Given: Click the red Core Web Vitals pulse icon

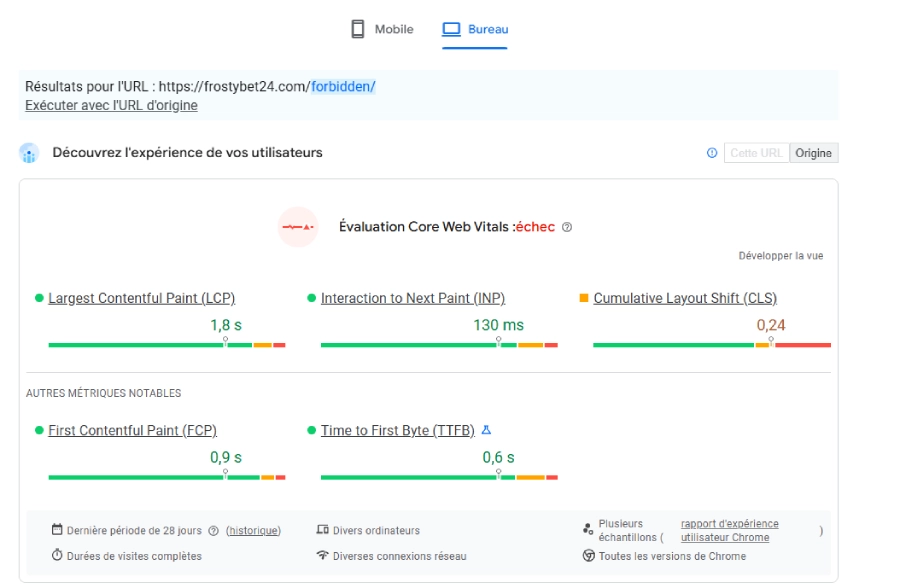Looking at the screenshot, I should point(298,227).
